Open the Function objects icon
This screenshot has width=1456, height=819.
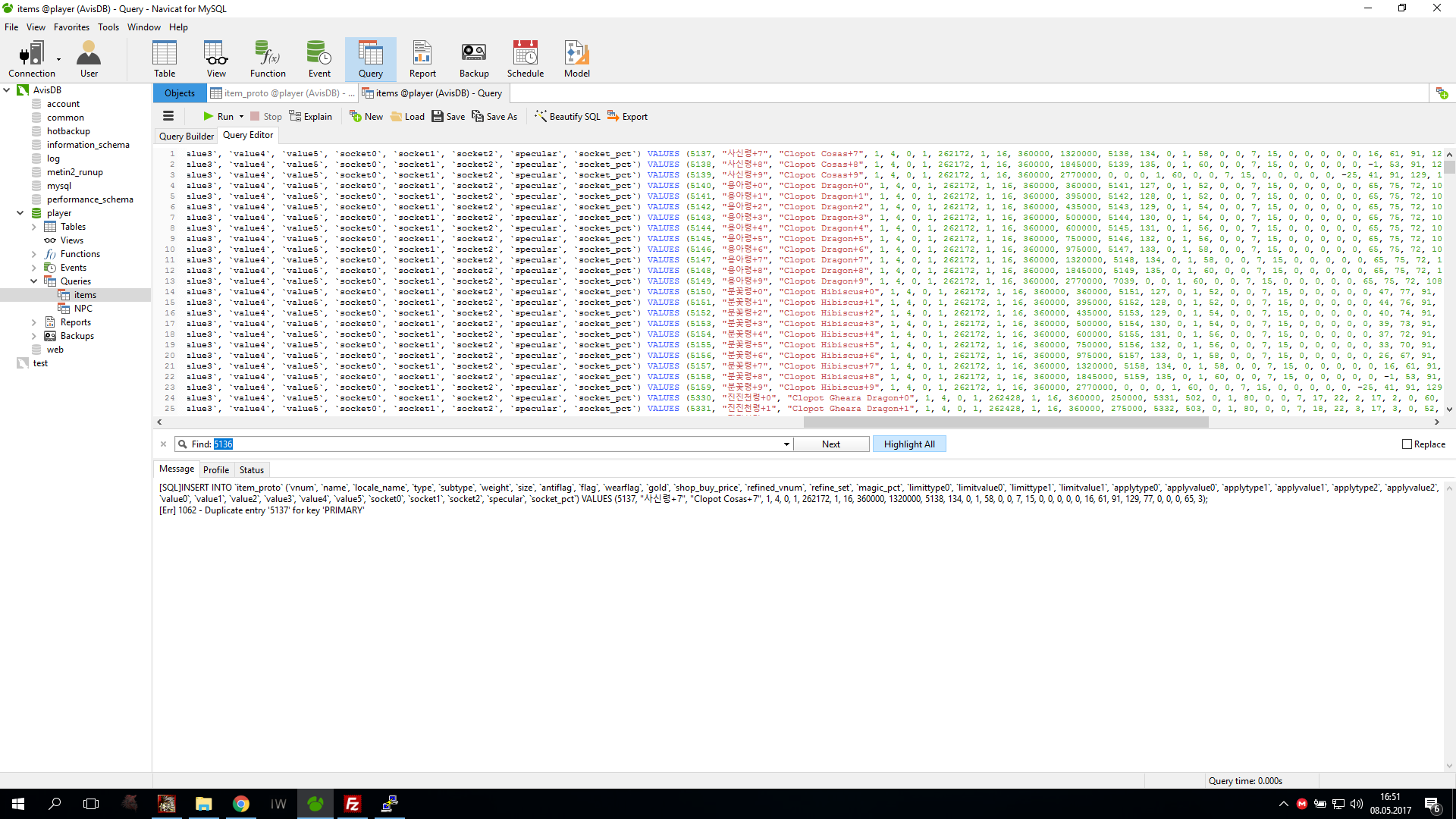(x=268, y=59)
